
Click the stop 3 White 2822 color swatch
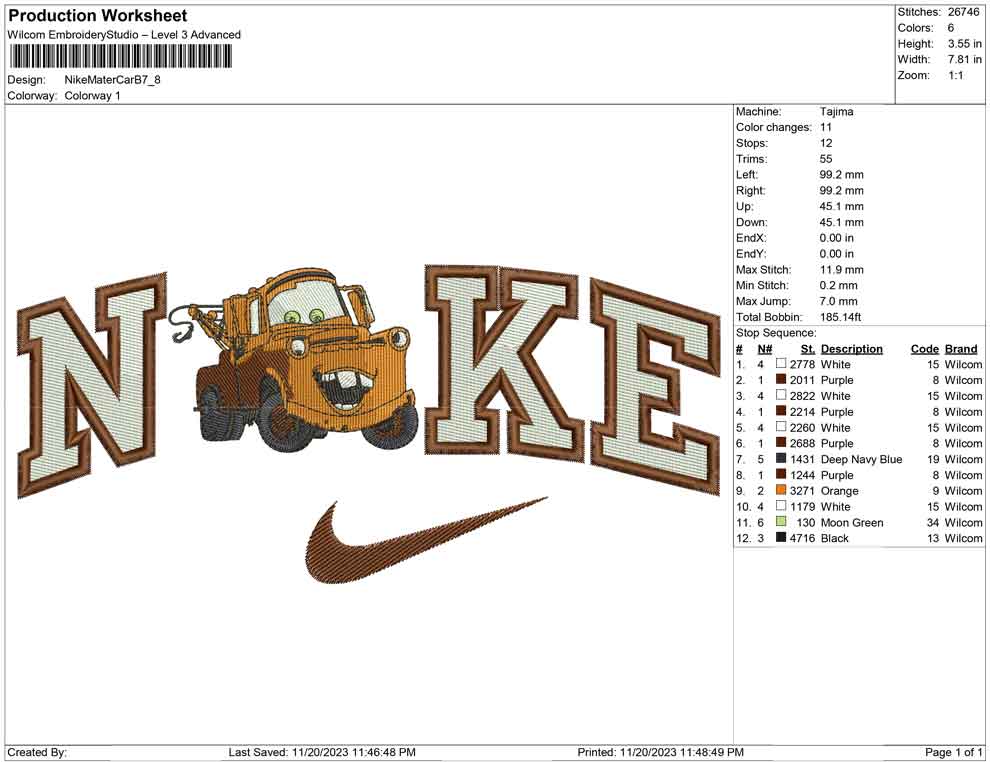pos(781,395)
